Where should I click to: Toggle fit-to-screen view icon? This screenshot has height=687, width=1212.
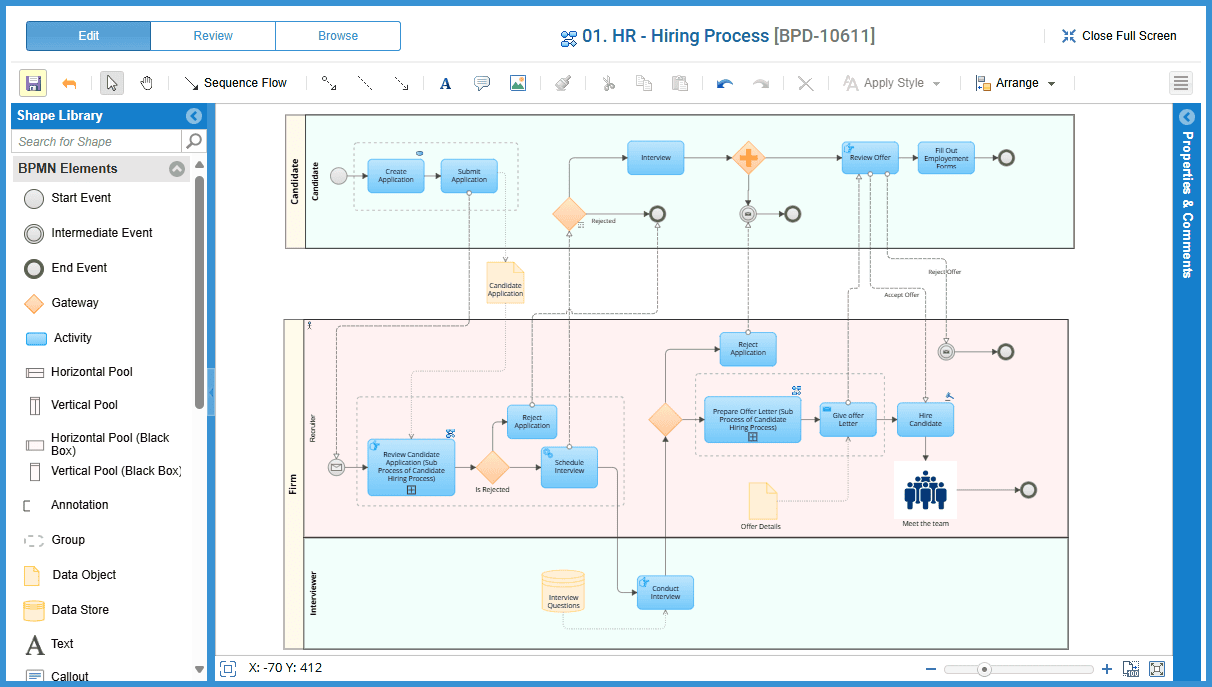[x=1157, y=669]
